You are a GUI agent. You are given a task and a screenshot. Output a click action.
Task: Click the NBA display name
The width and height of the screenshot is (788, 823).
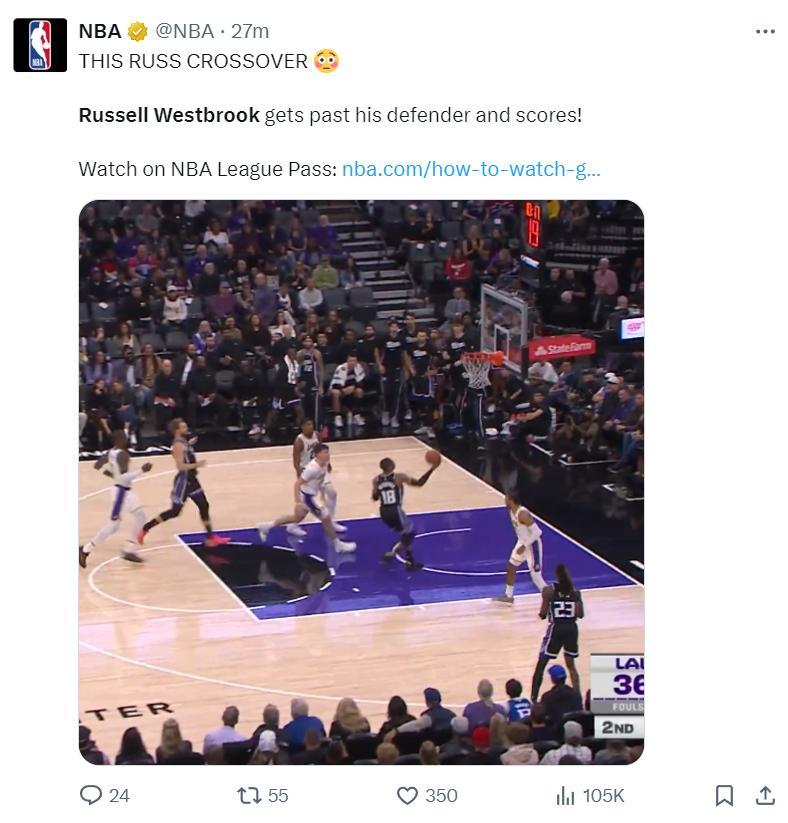(x=100, y=31)
